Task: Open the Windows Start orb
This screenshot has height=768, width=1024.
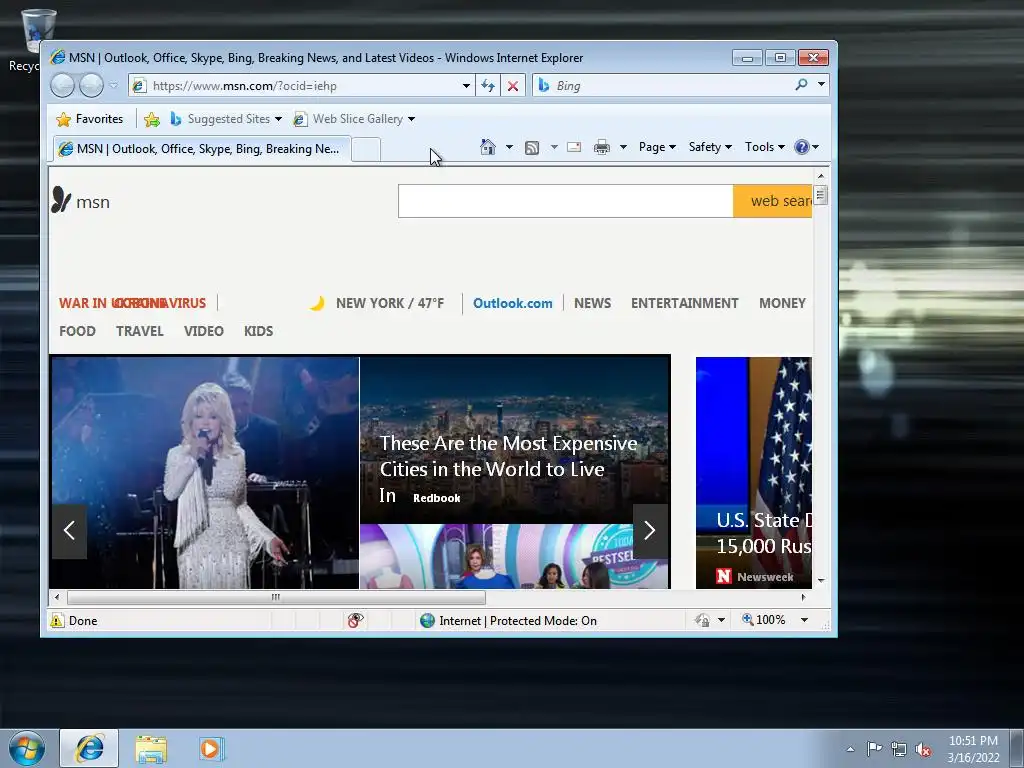Action: [27, 748]
